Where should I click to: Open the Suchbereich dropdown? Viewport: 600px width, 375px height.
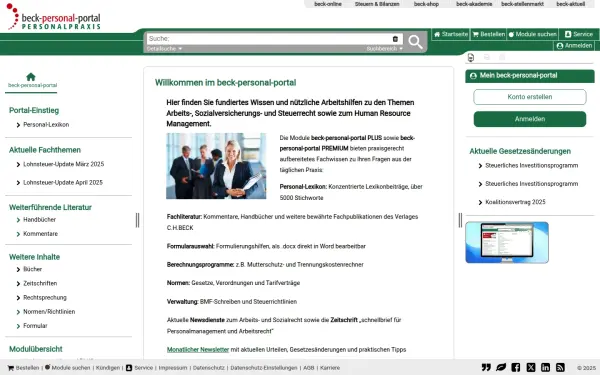pos(385,49)
